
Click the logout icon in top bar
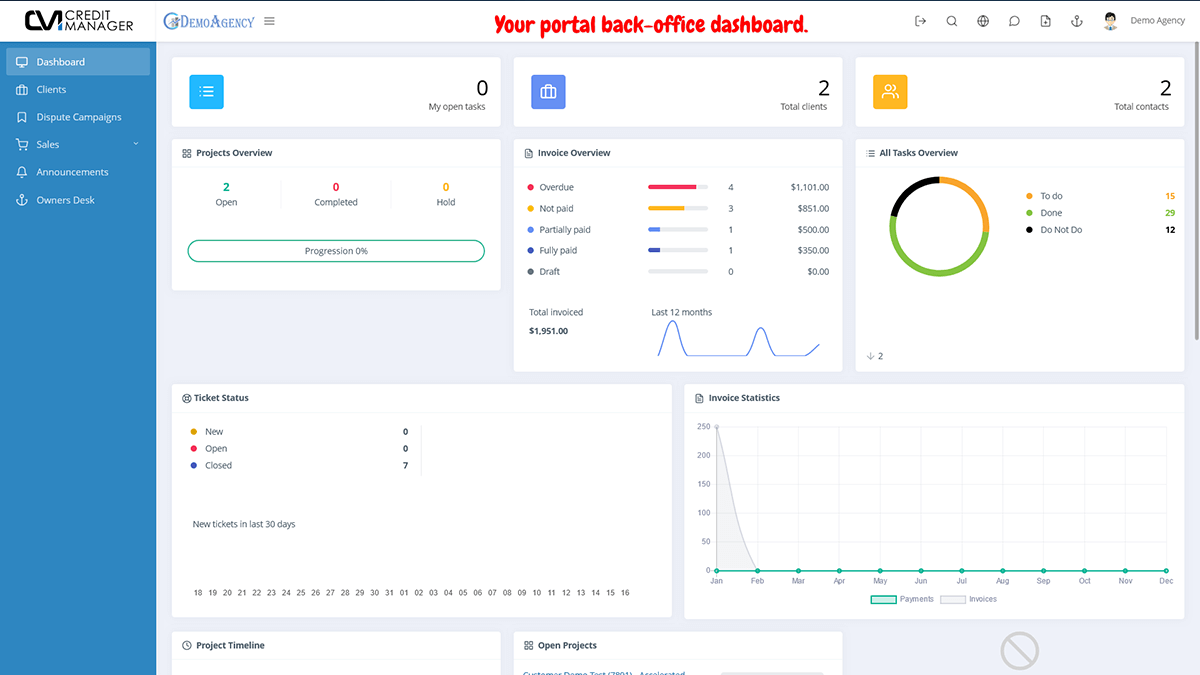point(920,20)
